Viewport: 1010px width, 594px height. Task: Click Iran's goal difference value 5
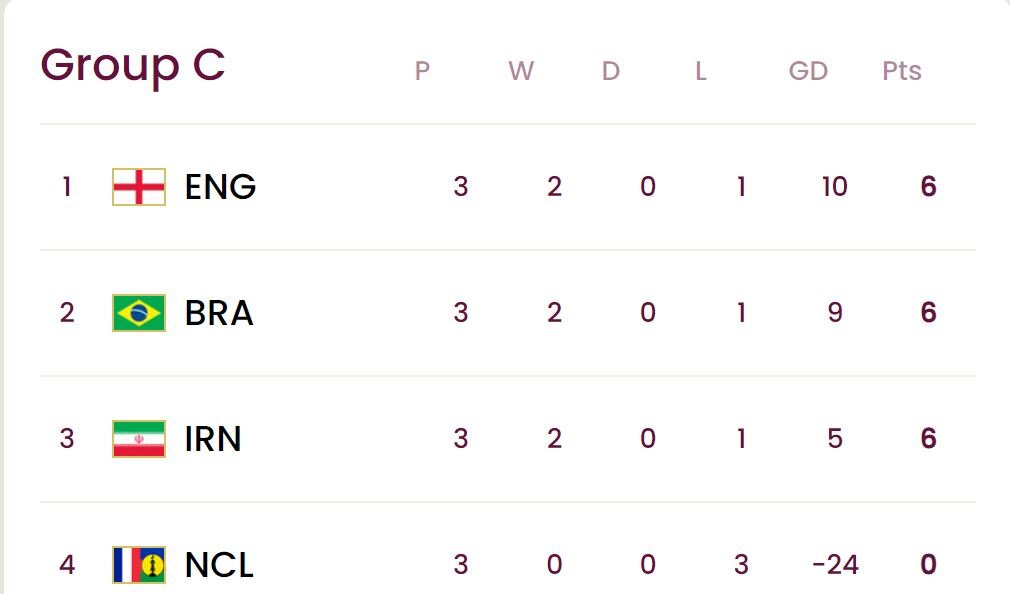[835, 439]
